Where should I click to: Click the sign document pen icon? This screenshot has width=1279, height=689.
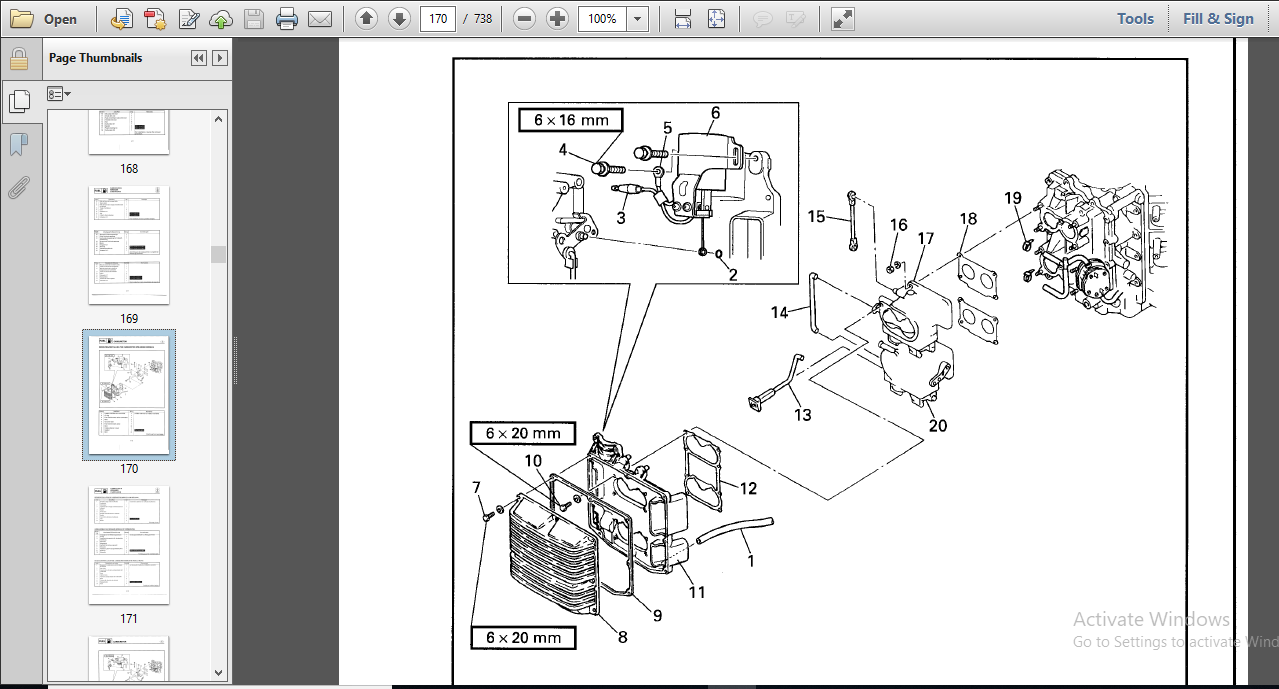pos(188,19)
